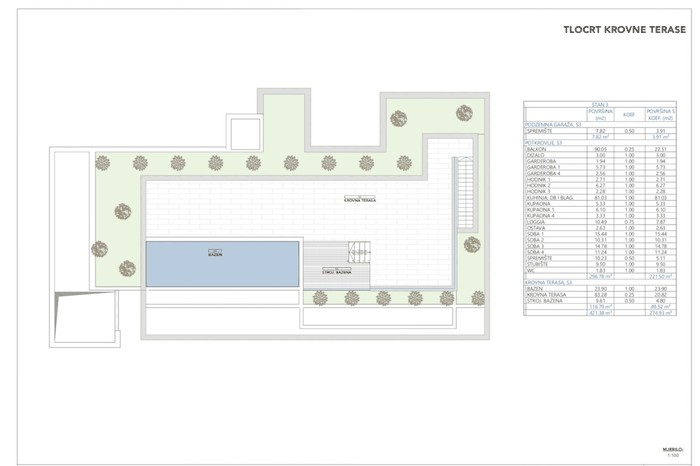Screen dimensions: 700x466
Task: Click the MJERILO 1:100 scale label
Action: [673, 452]
